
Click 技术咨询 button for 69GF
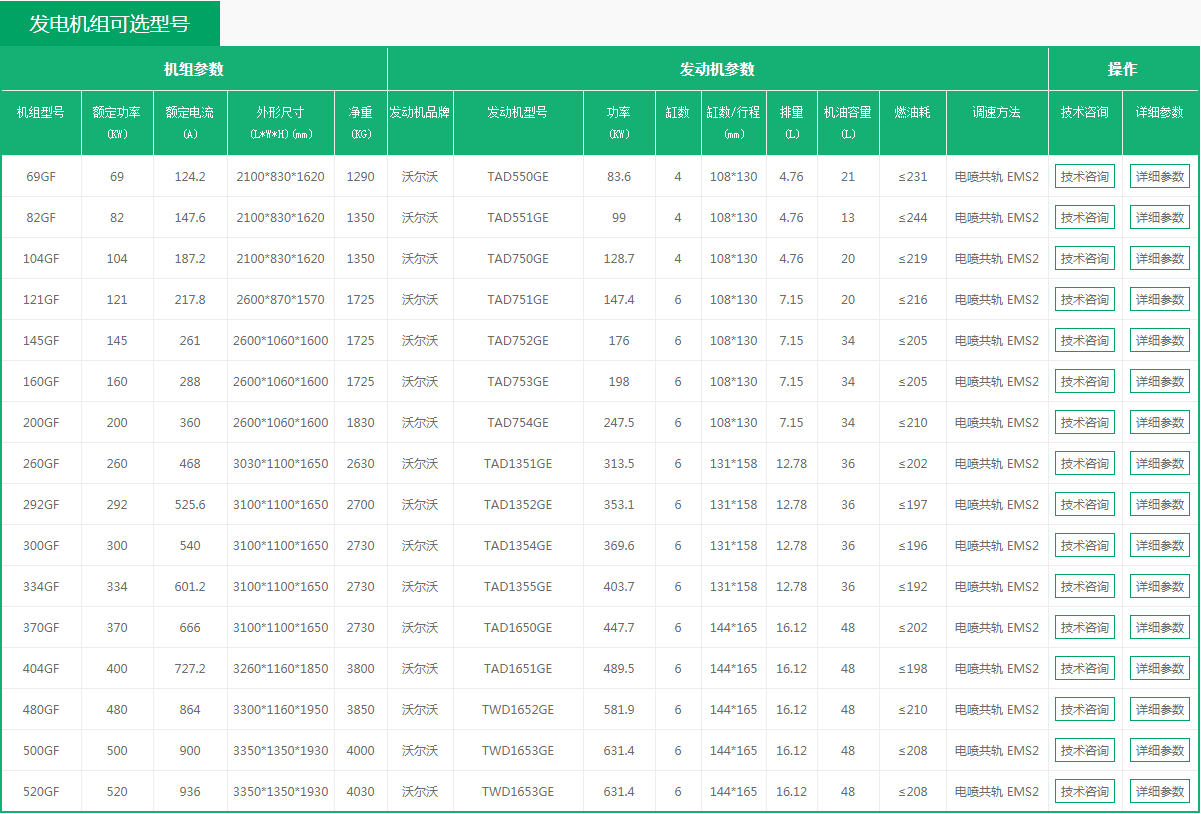tap(1085, 177)
